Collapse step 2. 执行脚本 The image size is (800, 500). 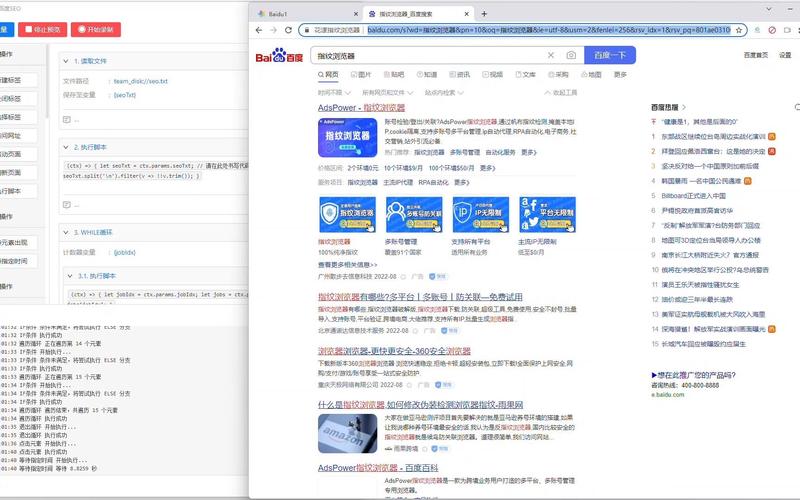tap(66, 147)
